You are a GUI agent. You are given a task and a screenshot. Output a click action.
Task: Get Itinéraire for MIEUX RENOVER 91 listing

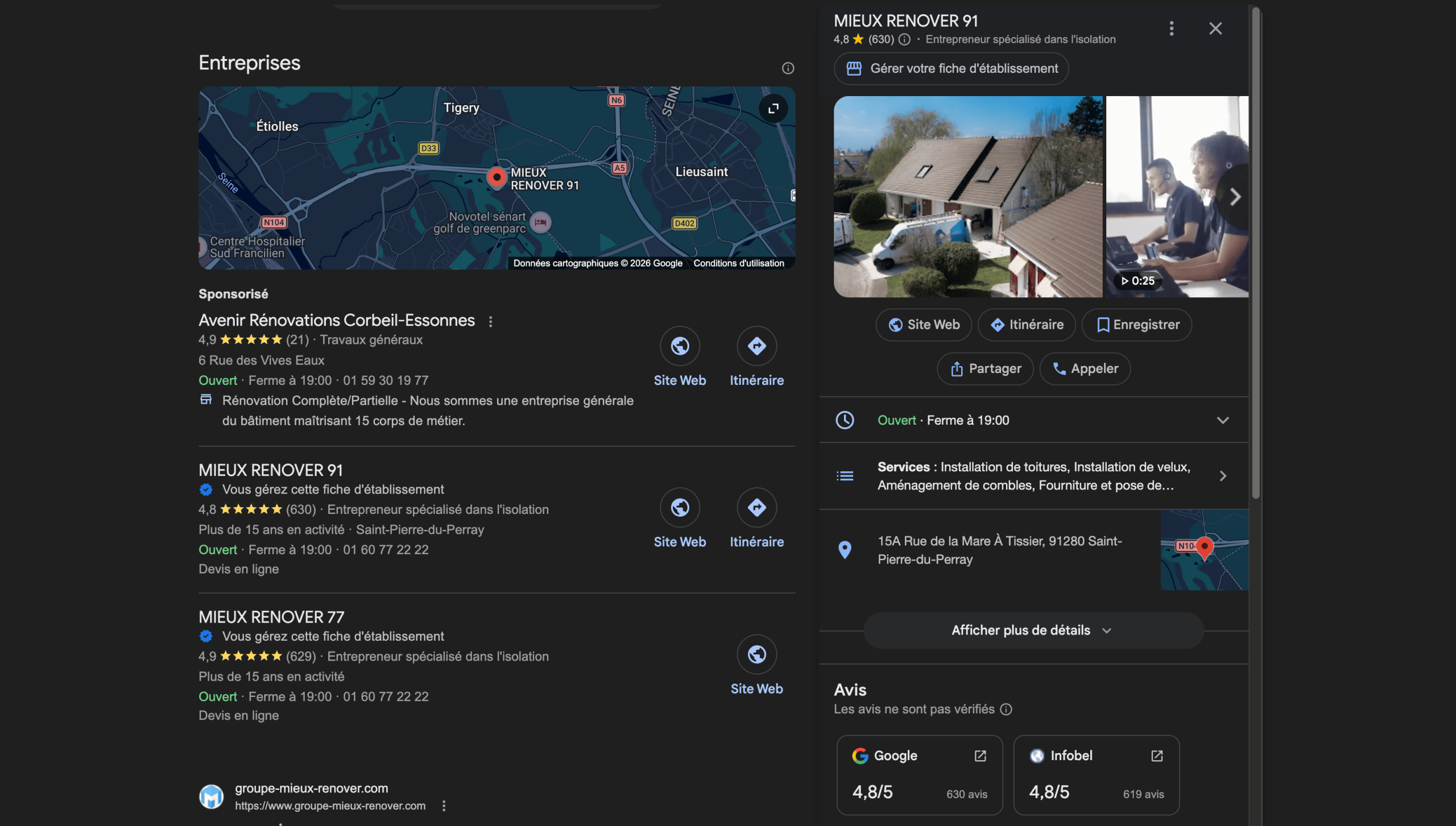(757, 518)
